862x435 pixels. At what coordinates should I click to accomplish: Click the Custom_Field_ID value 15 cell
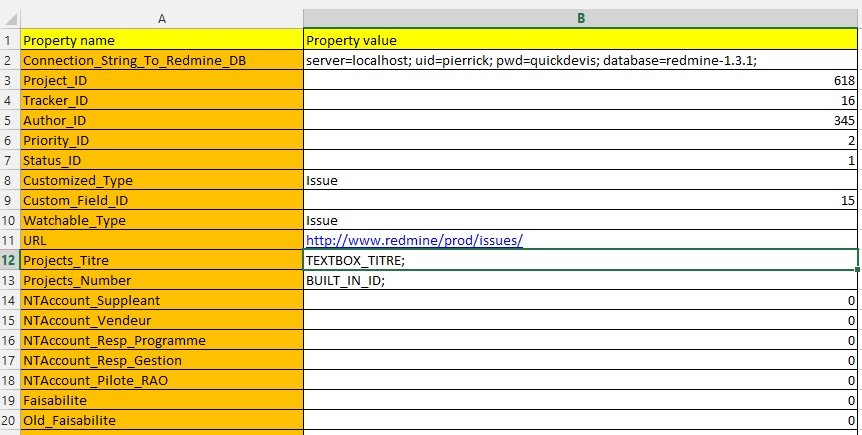(581, 201)
